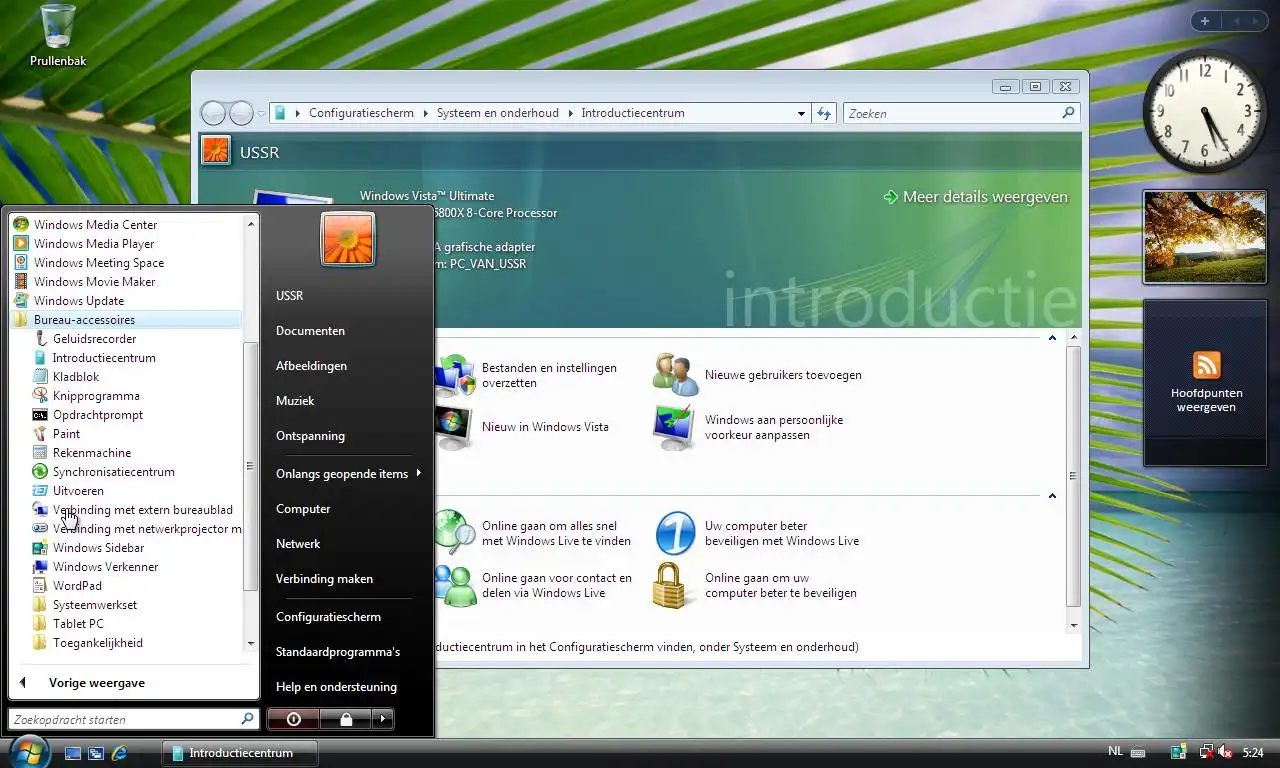Open Verbinding met netwerkprojector
This screenshot has height=768, width=1280.
click(x=137, y=529)
